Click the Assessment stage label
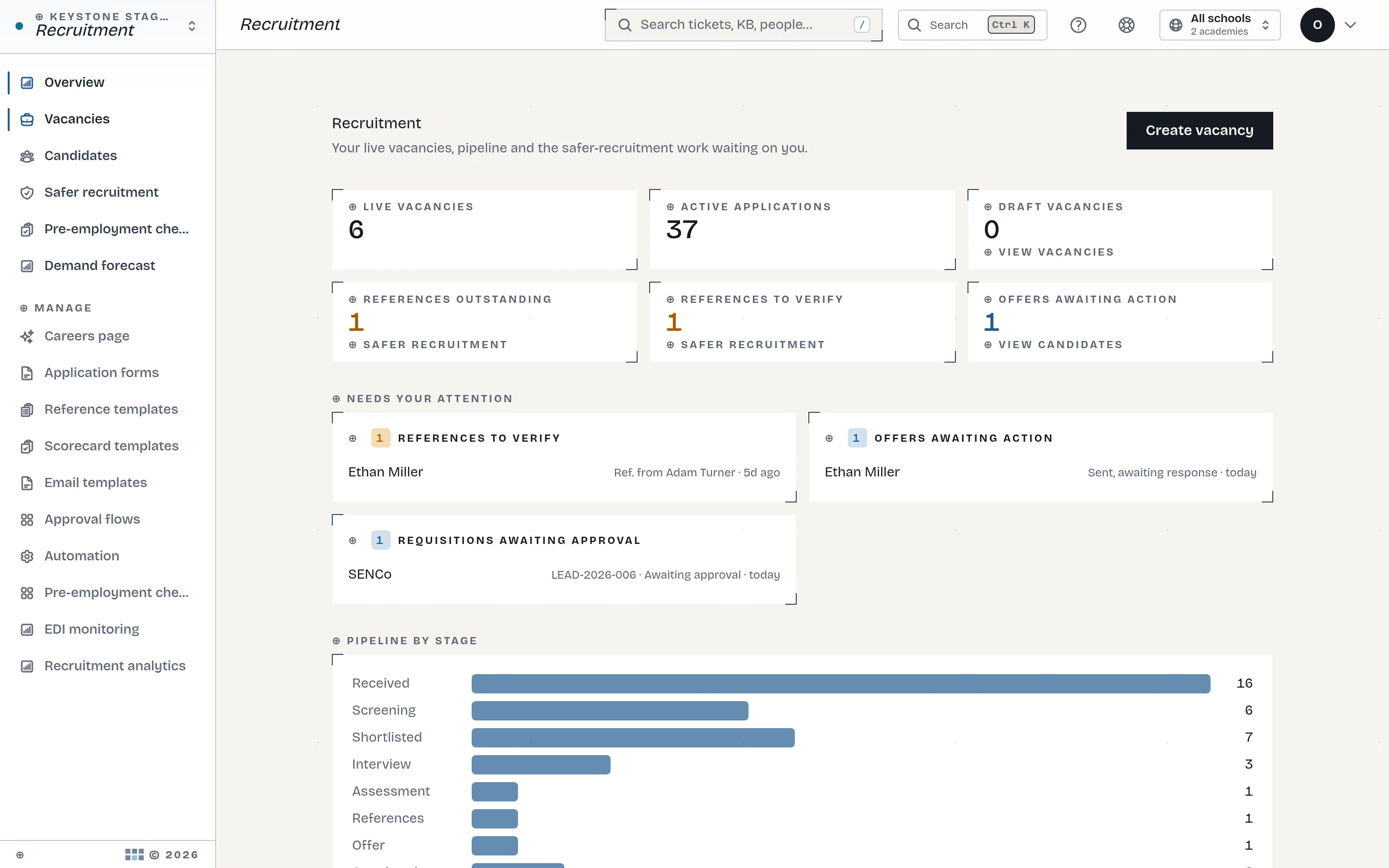Image resolution: width=1389 pixels, height=868 pixels. click(x=390, y=792)
